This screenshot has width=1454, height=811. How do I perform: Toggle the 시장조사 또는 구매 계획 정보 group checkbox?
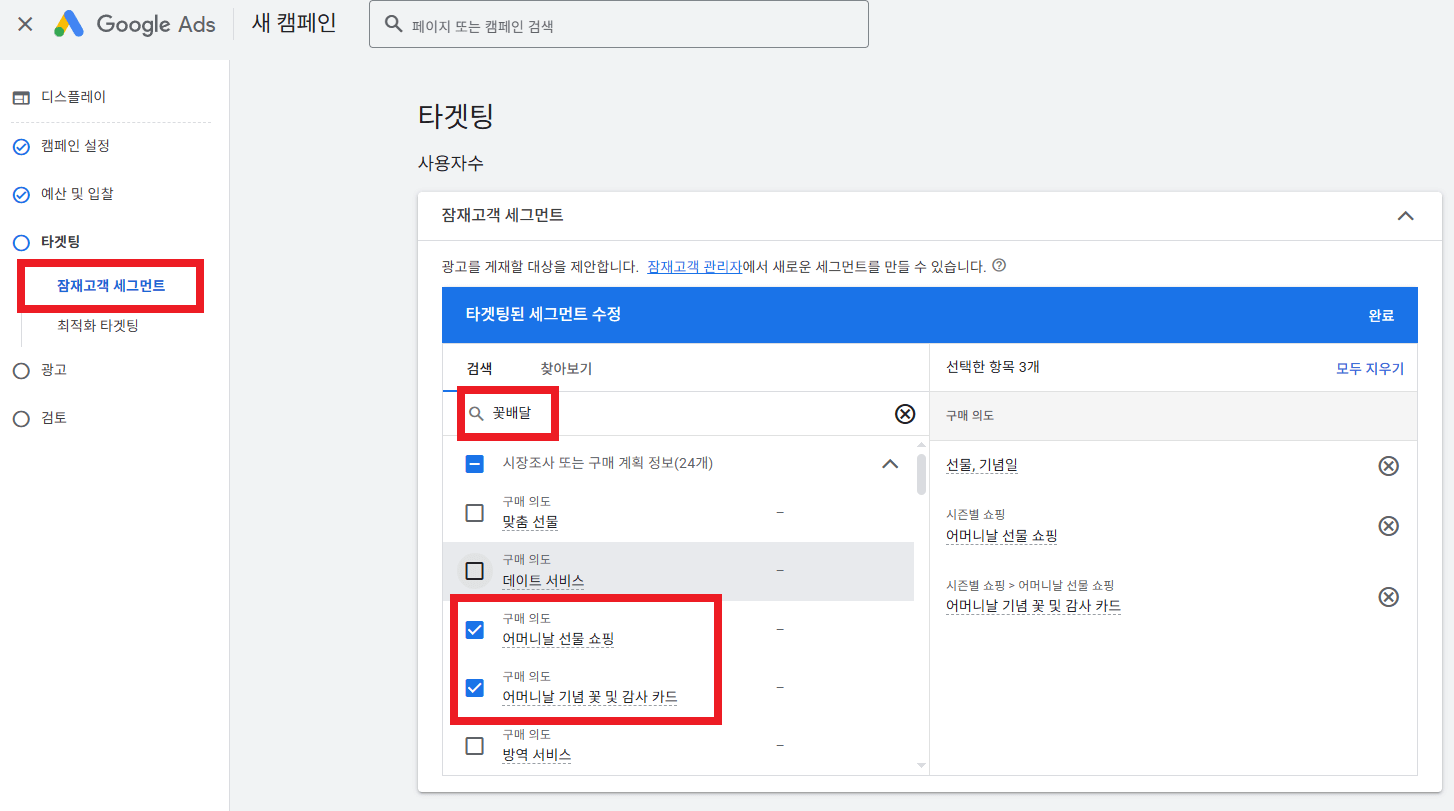pyautogui.click(x=475, y=464)
